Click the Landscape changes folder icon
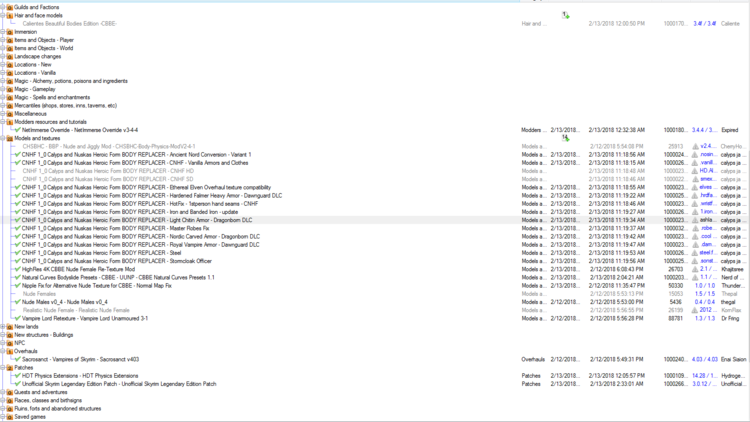750x422 pixels. [x=10, y=56]
